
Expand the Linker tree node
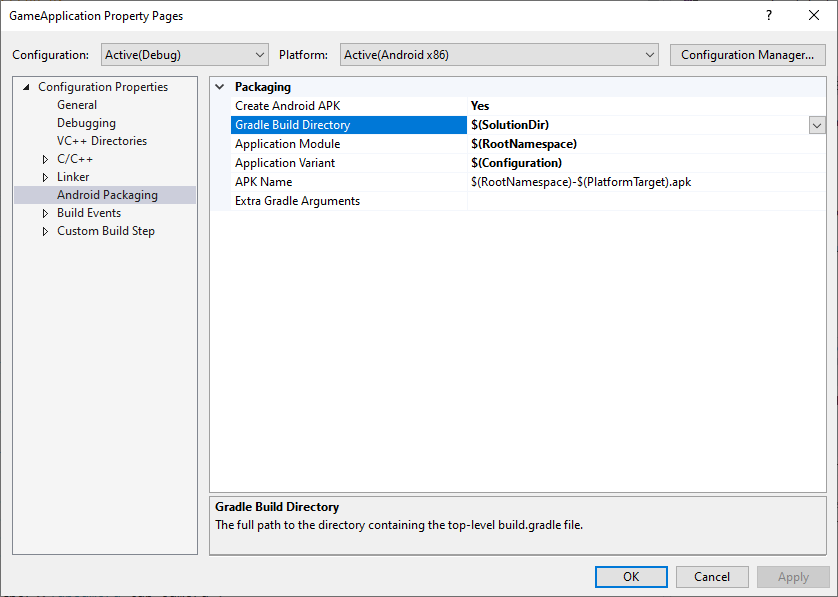(45, 177)
